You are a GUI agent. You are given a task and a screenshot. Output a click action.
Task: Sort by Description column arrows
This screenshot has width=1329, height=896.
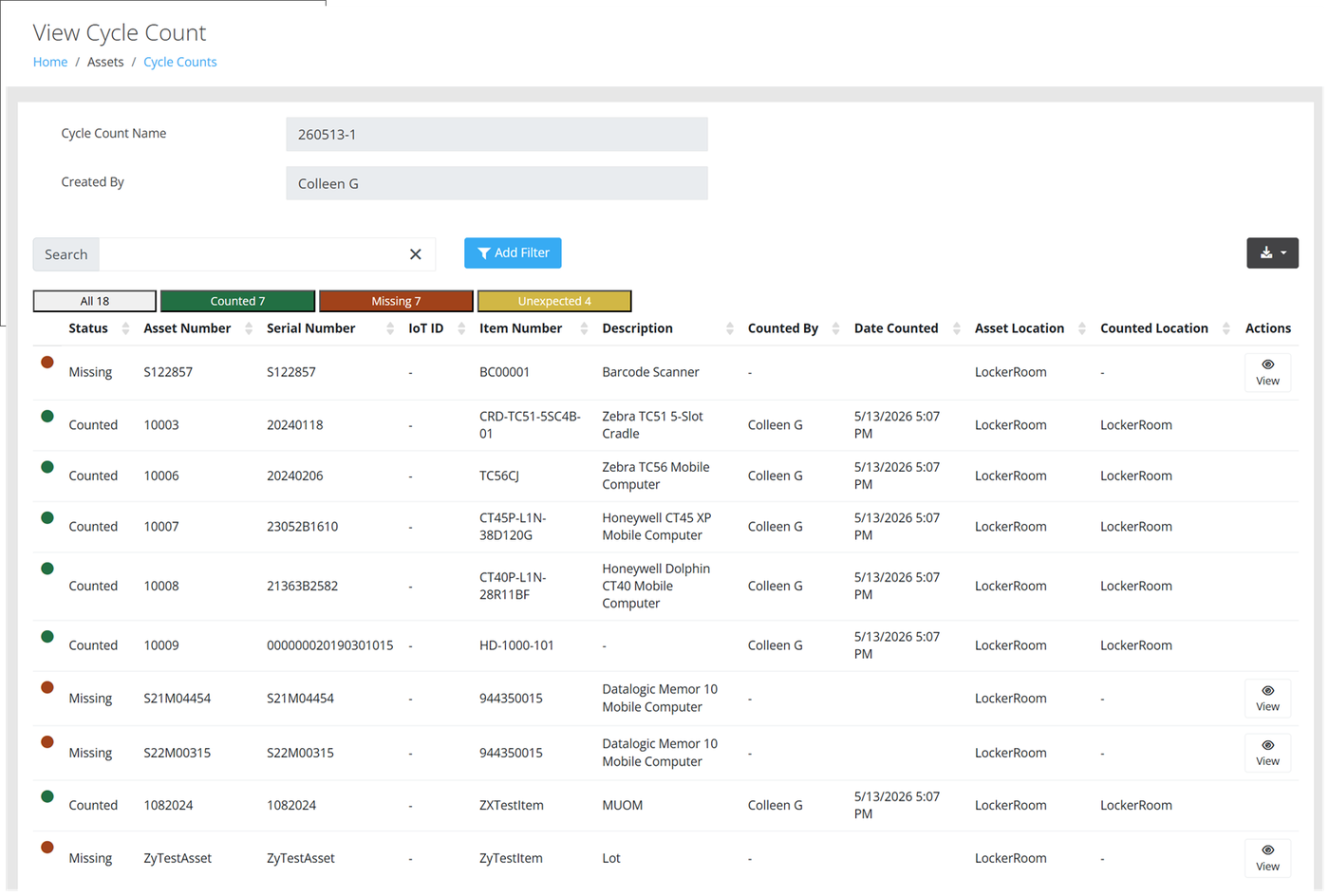(729, 328)
